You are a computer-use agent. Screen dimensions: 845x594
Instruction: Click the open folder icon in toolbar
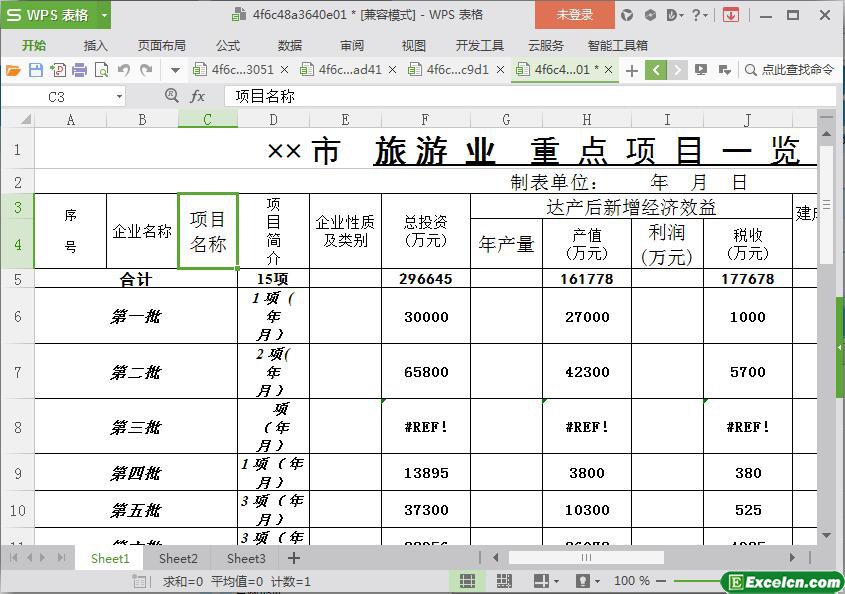click(13, 70)
